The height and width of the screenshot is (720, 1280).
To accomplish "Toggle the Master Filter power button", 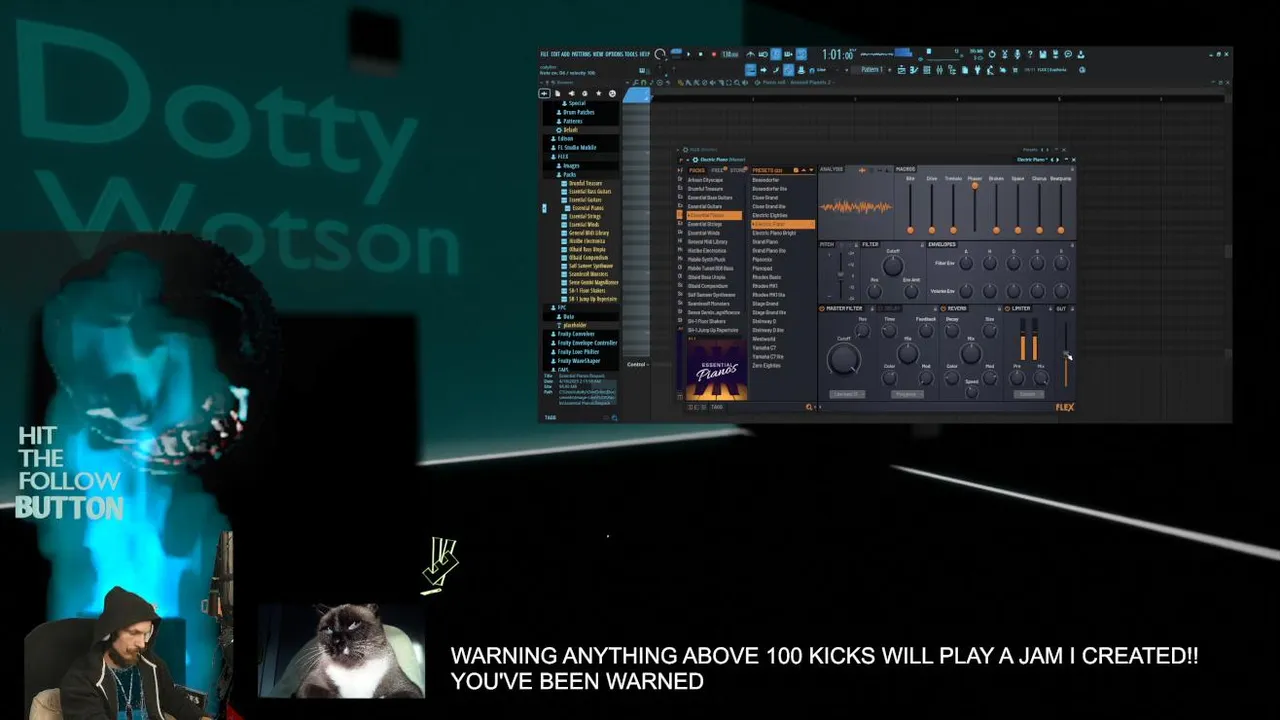I will (x=821, y=308).
